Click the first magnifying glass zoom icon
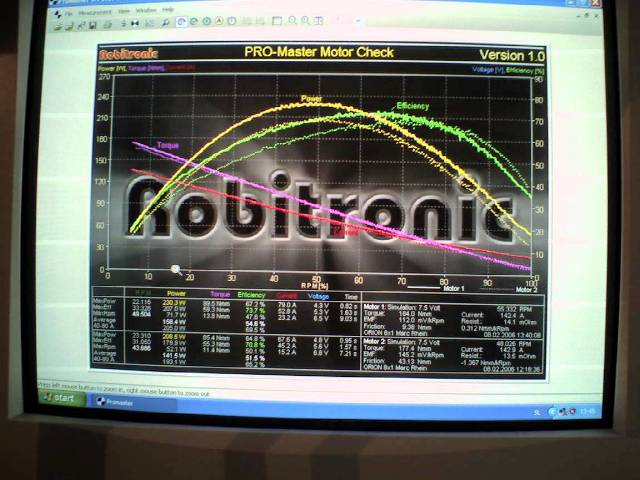This screenshot has height=480, width=640. click(292, 20)
